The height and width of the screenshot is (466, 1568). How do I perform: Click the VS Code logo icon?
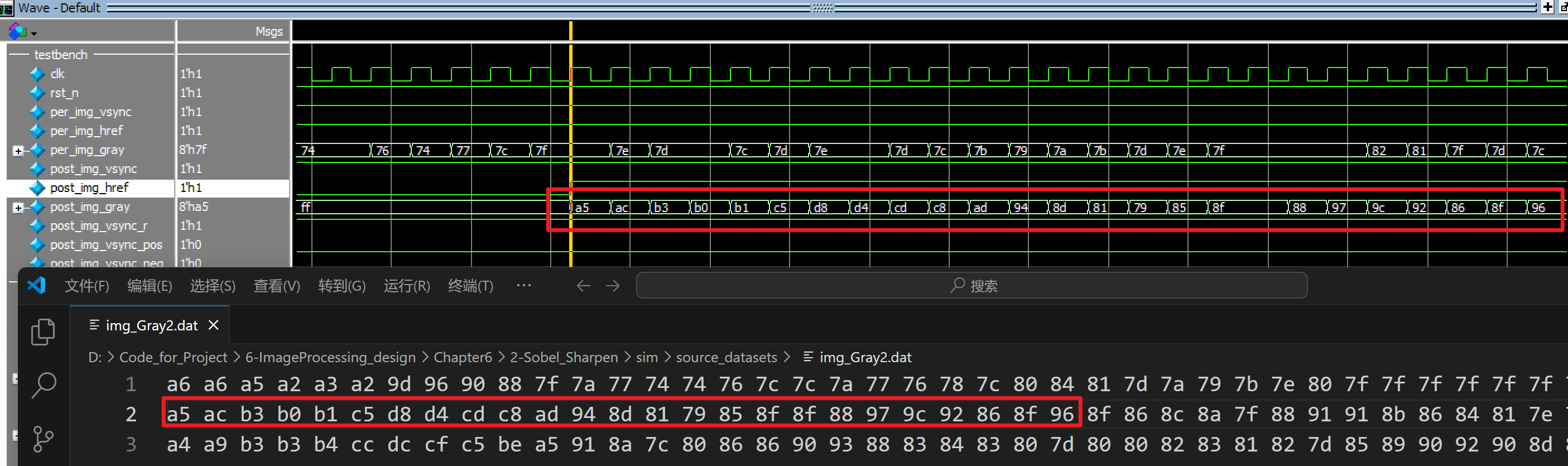click(37, 285)
